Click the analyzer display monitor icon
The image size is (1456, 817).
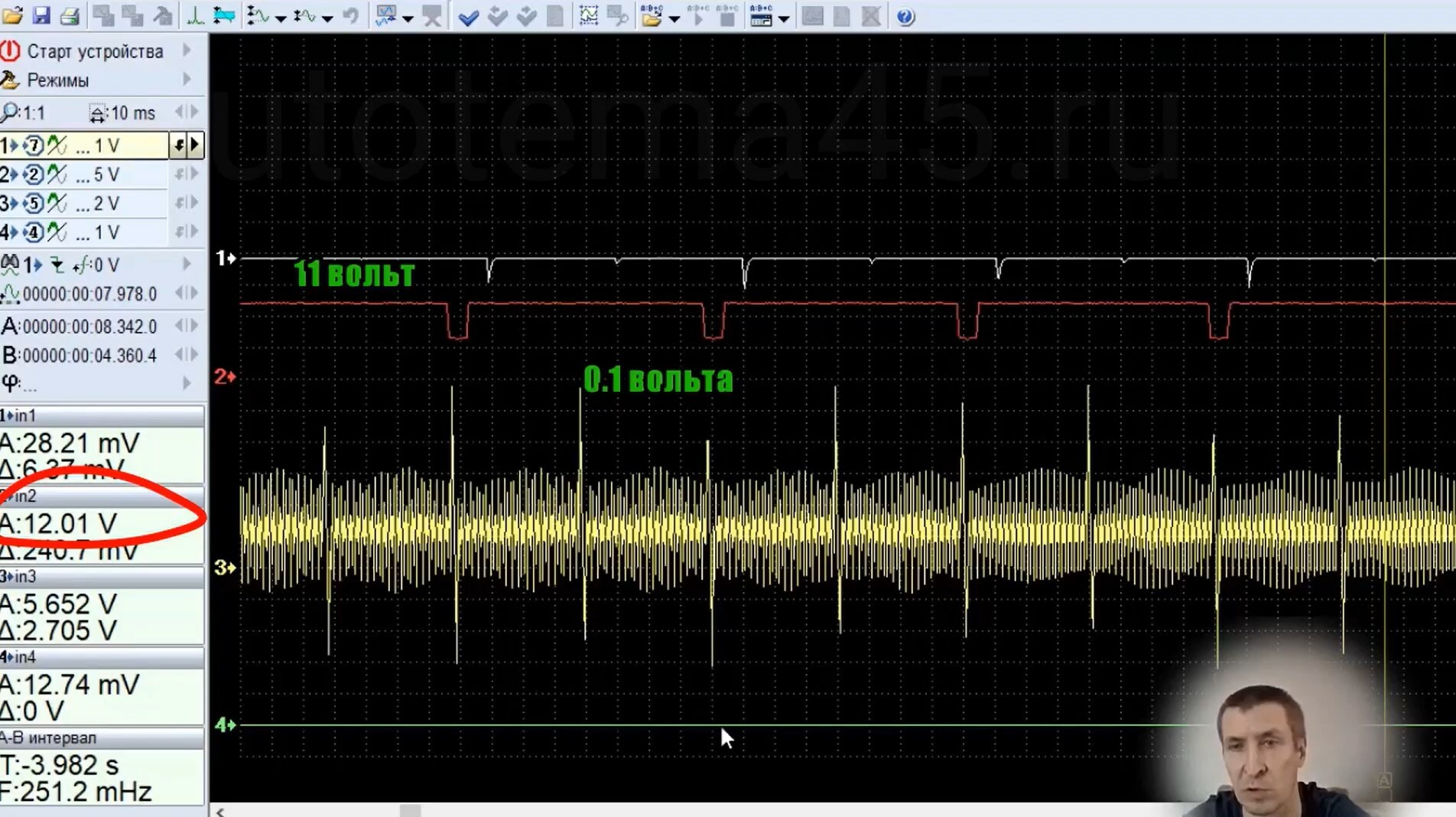pyautogui.click(x=385, y=15)
